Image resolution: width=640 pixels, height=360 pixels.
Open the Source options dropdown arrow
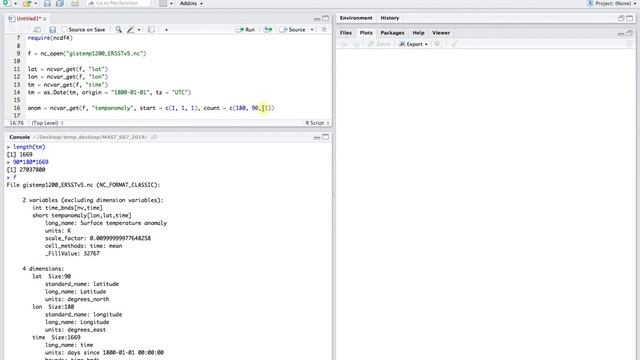pos(312,30)
